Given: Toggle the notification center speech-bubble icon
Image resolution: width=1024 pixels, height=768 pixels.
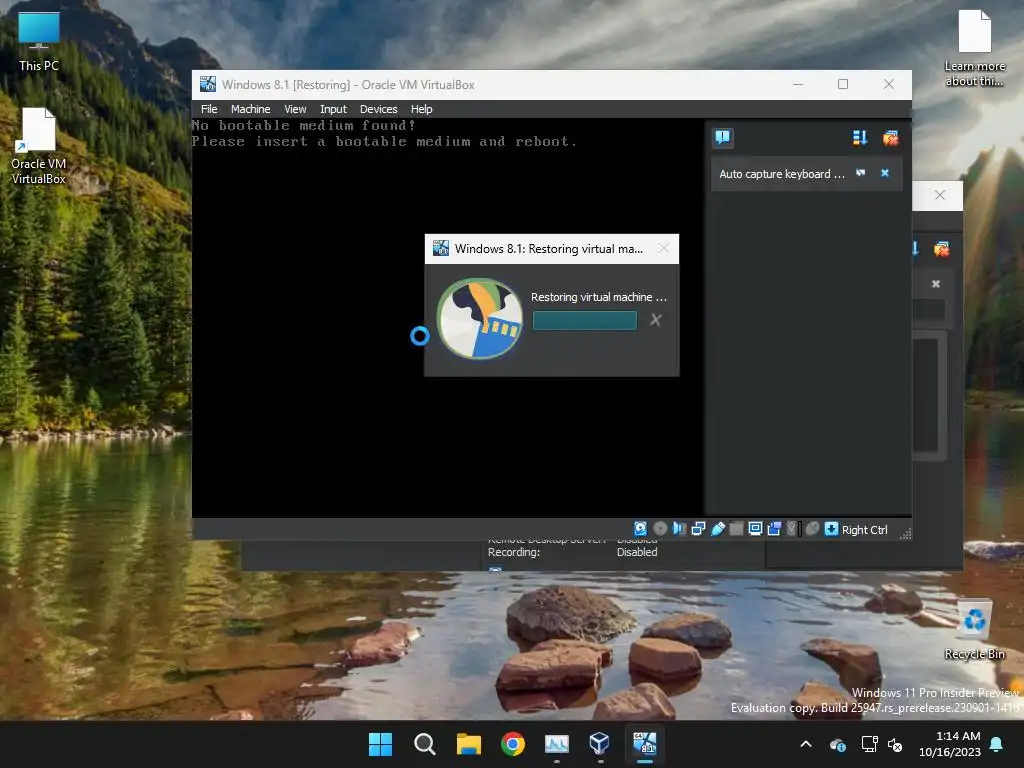Looking at the screenshot, I should point(723,137).
